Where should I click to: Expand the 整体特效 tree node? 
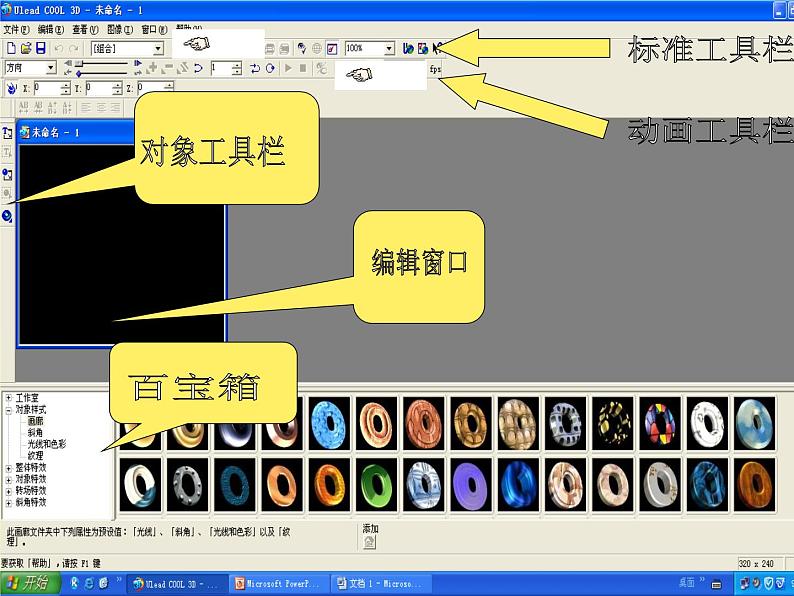pyautogui.click(x=9, y=467)
